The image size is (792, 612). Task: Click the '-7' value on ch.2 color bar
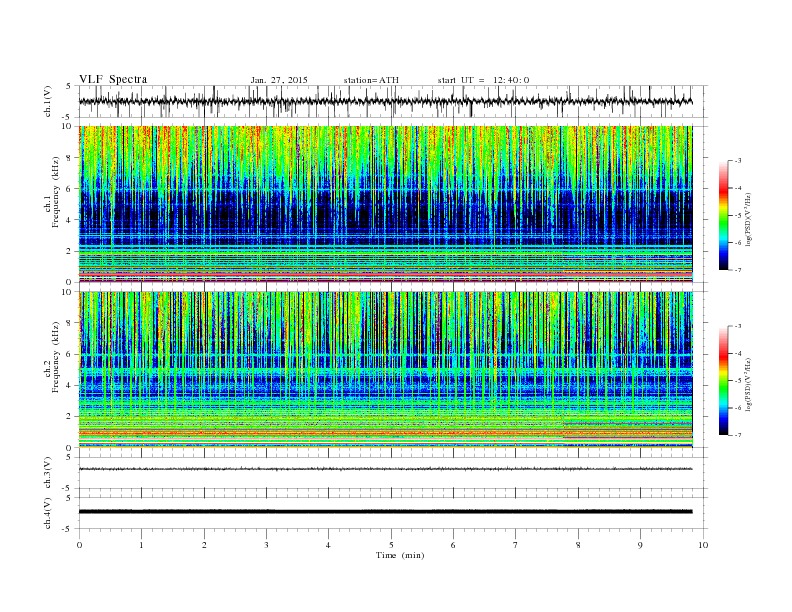738,435
